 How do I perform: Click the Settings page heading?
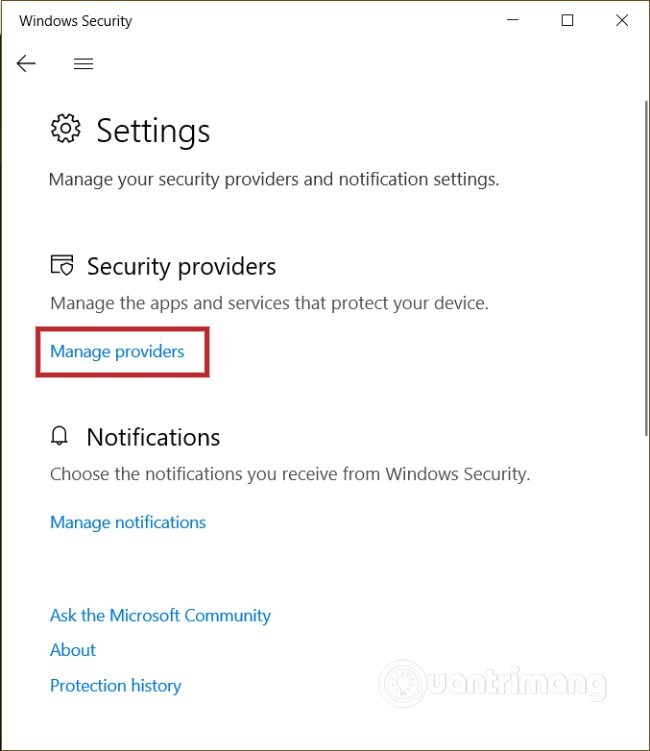point(153,131)
